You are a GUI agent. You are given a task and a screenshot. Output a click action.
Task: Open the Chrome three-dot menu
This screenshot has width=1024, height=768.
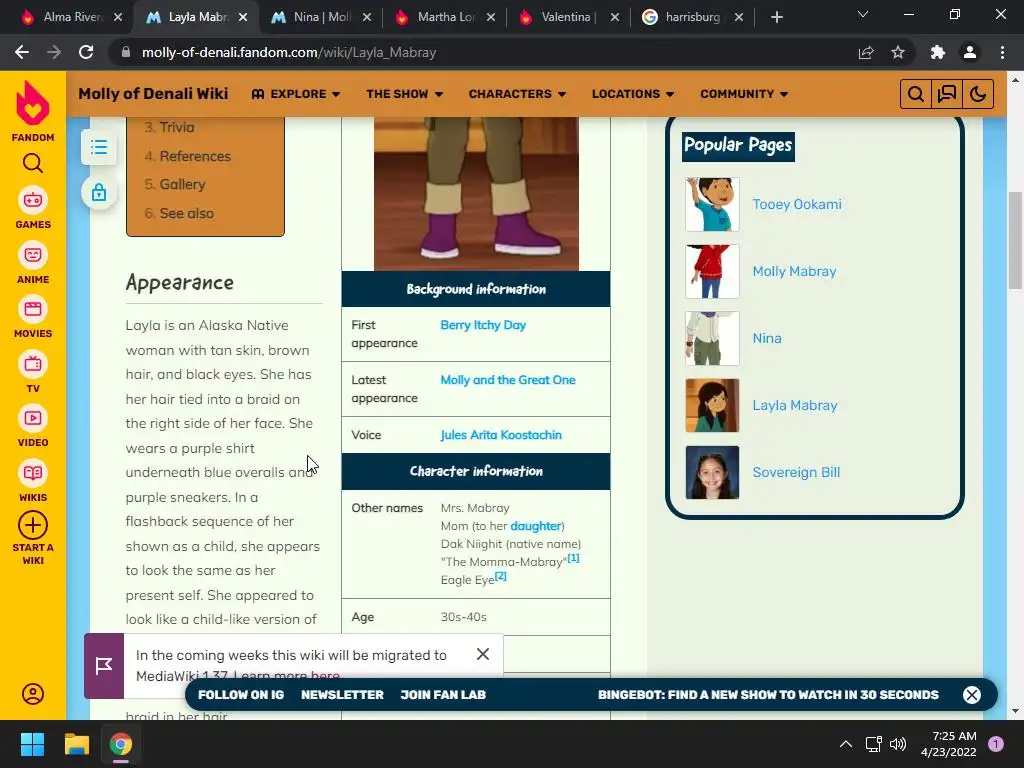pos(1002,52)
